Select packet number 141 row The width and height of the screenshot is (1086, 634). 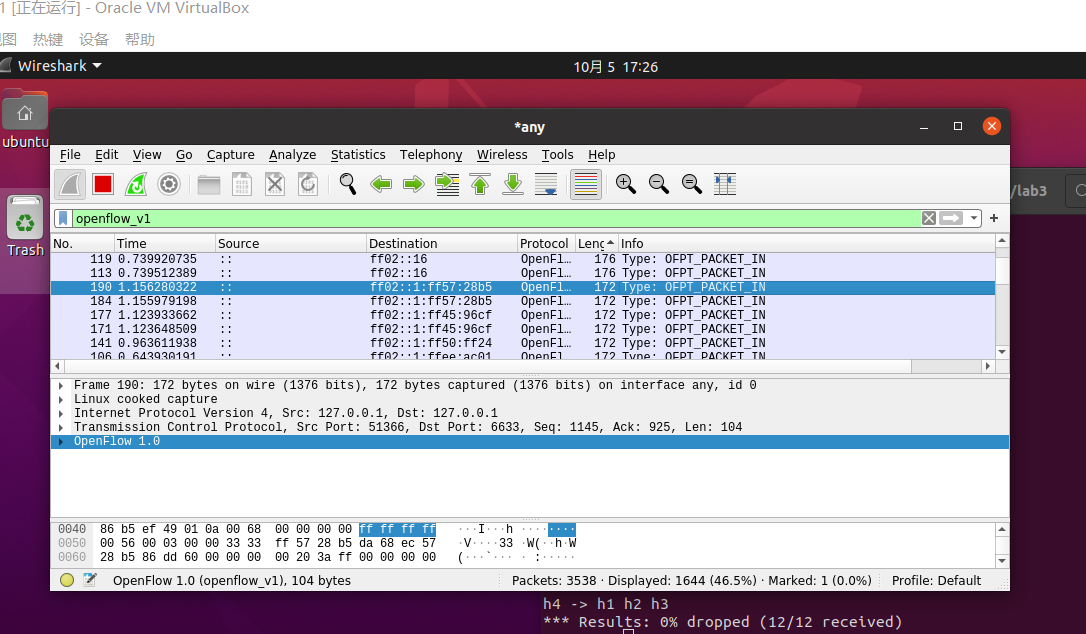(x=523, y=343)
